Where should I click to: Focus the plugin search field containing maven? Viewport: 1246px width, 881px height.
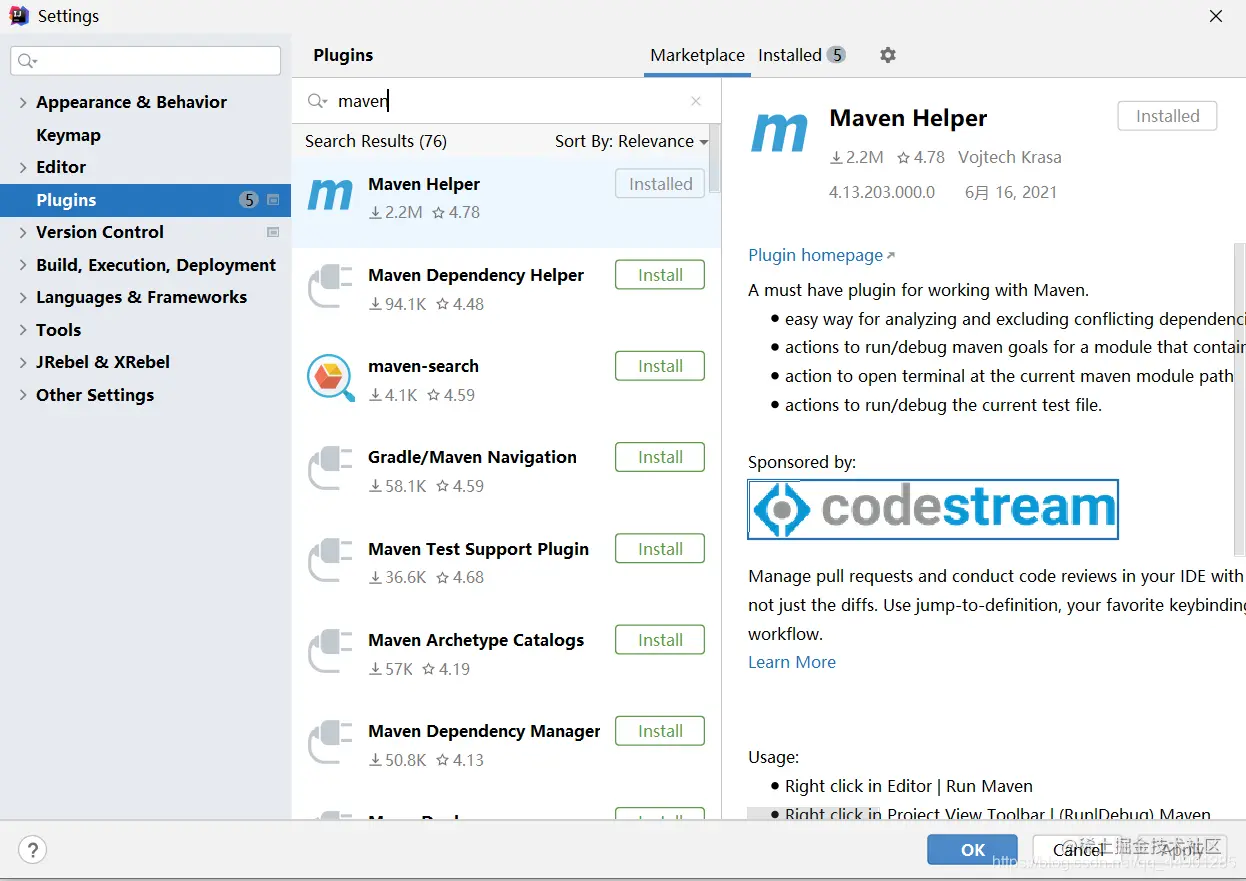pos(505,101)
